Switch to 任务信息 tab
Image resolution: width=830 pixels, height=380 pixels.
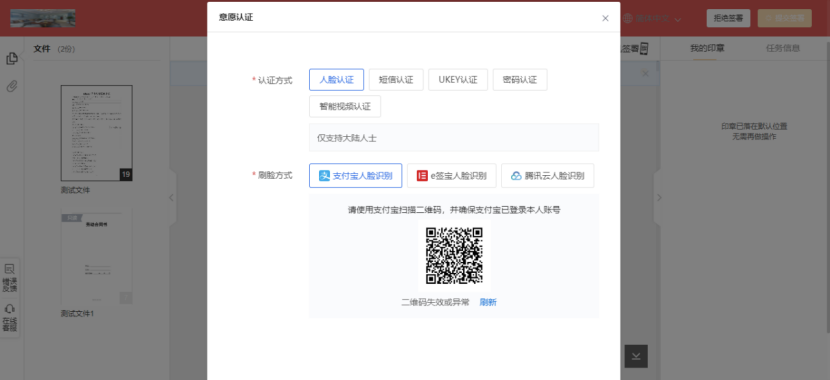point(783,48)
